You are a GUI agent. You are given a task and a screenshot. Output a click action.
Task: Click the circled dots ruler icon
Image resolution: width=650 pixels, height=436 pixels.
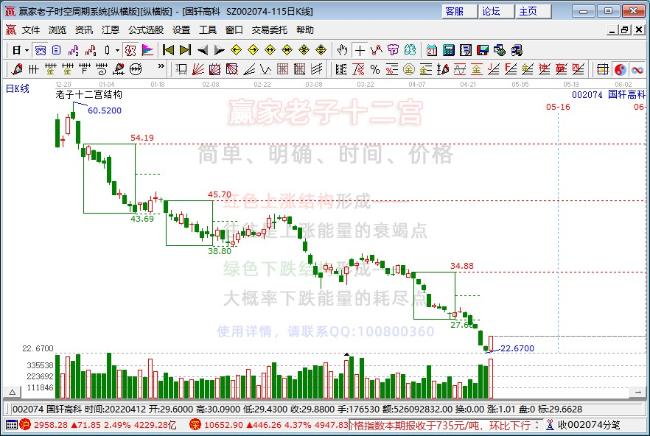pyautogui.click(x=136, y=69)
